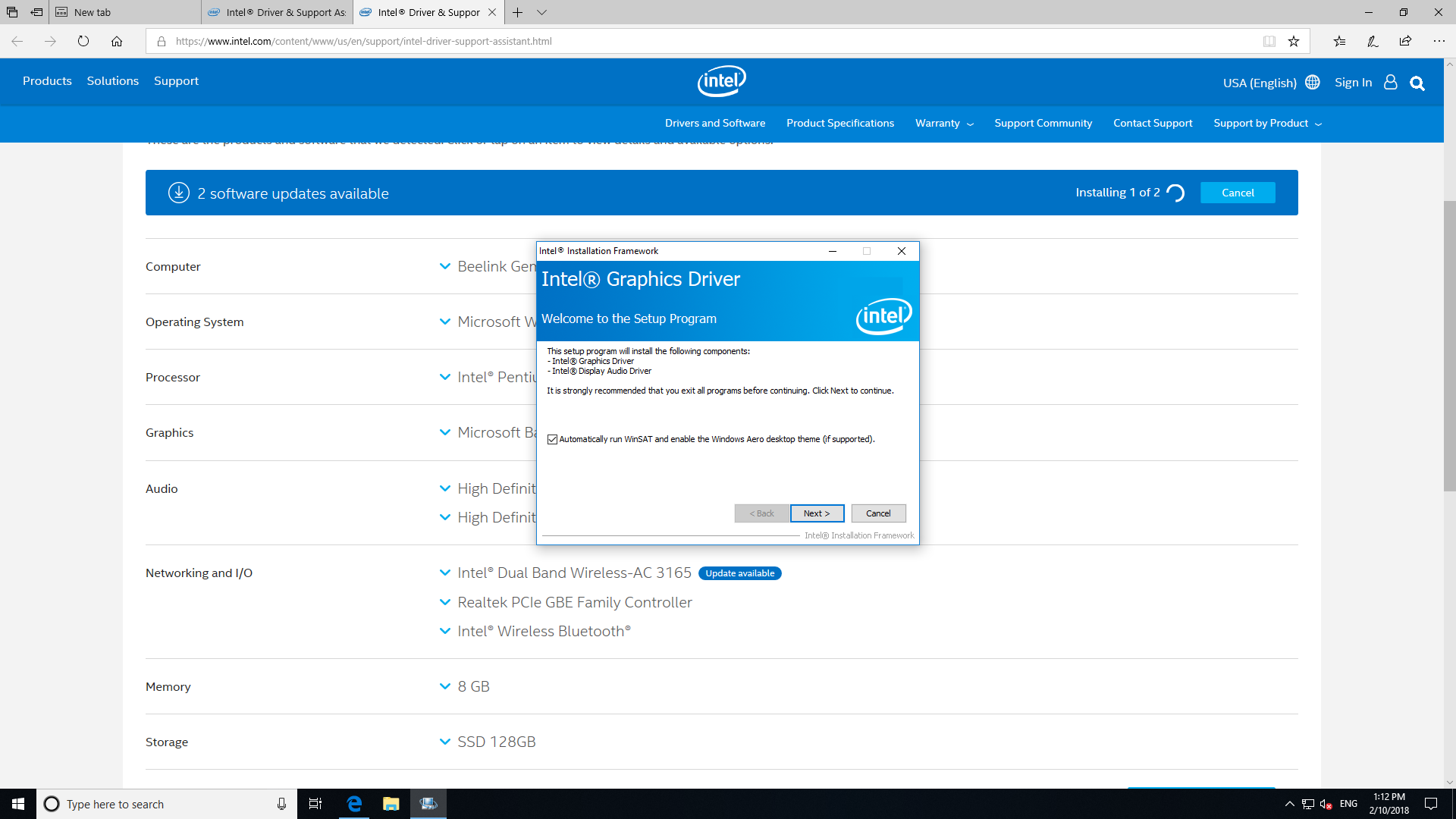Click USA (English) region selector
Image resolution: width=1456 pixels, height=819 pixels.
click(x=1260, y=83)
